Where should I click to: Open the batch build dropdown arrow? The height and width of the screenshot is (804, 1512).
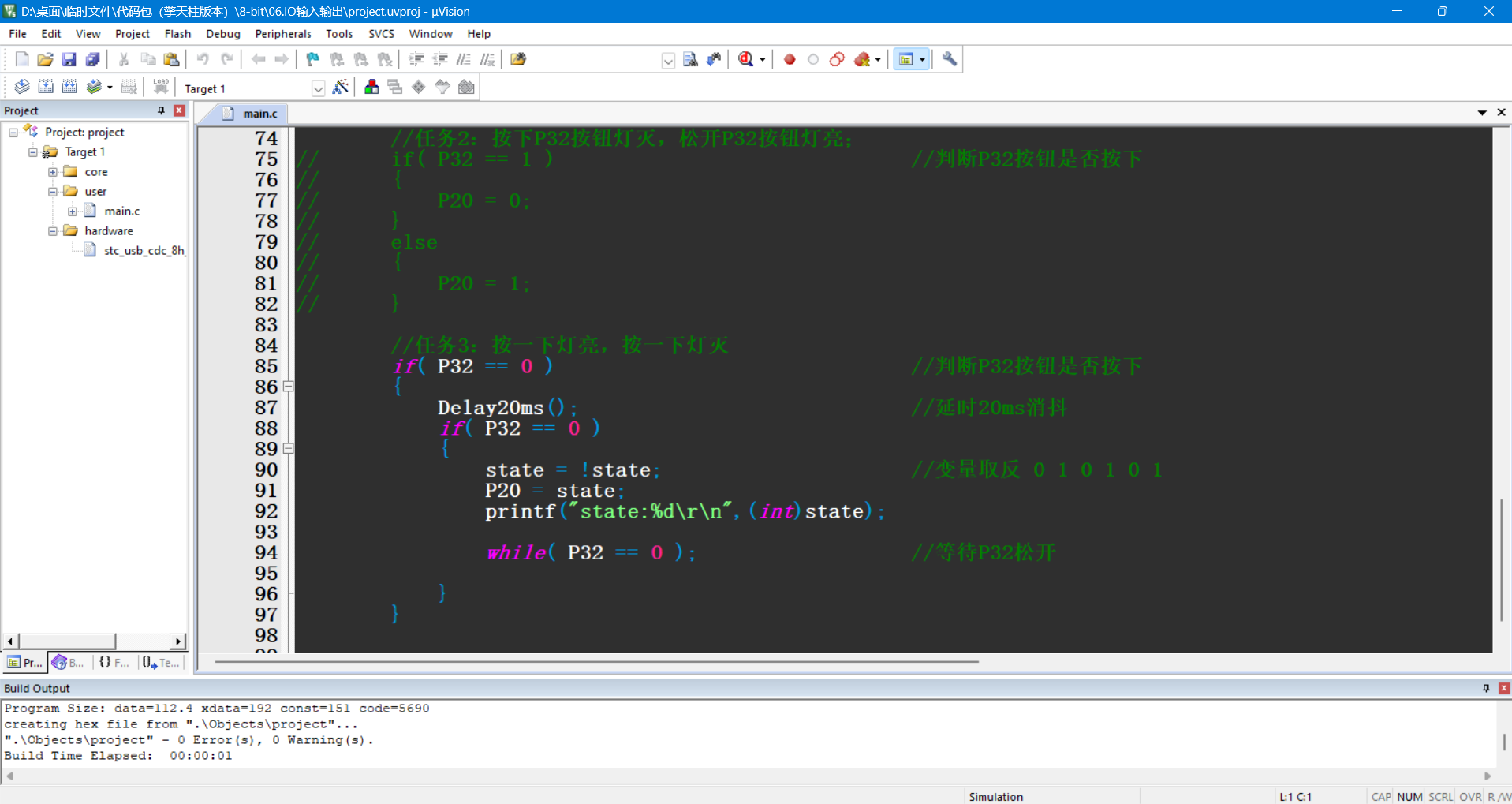pyautogui.click(x=110, y=88)
